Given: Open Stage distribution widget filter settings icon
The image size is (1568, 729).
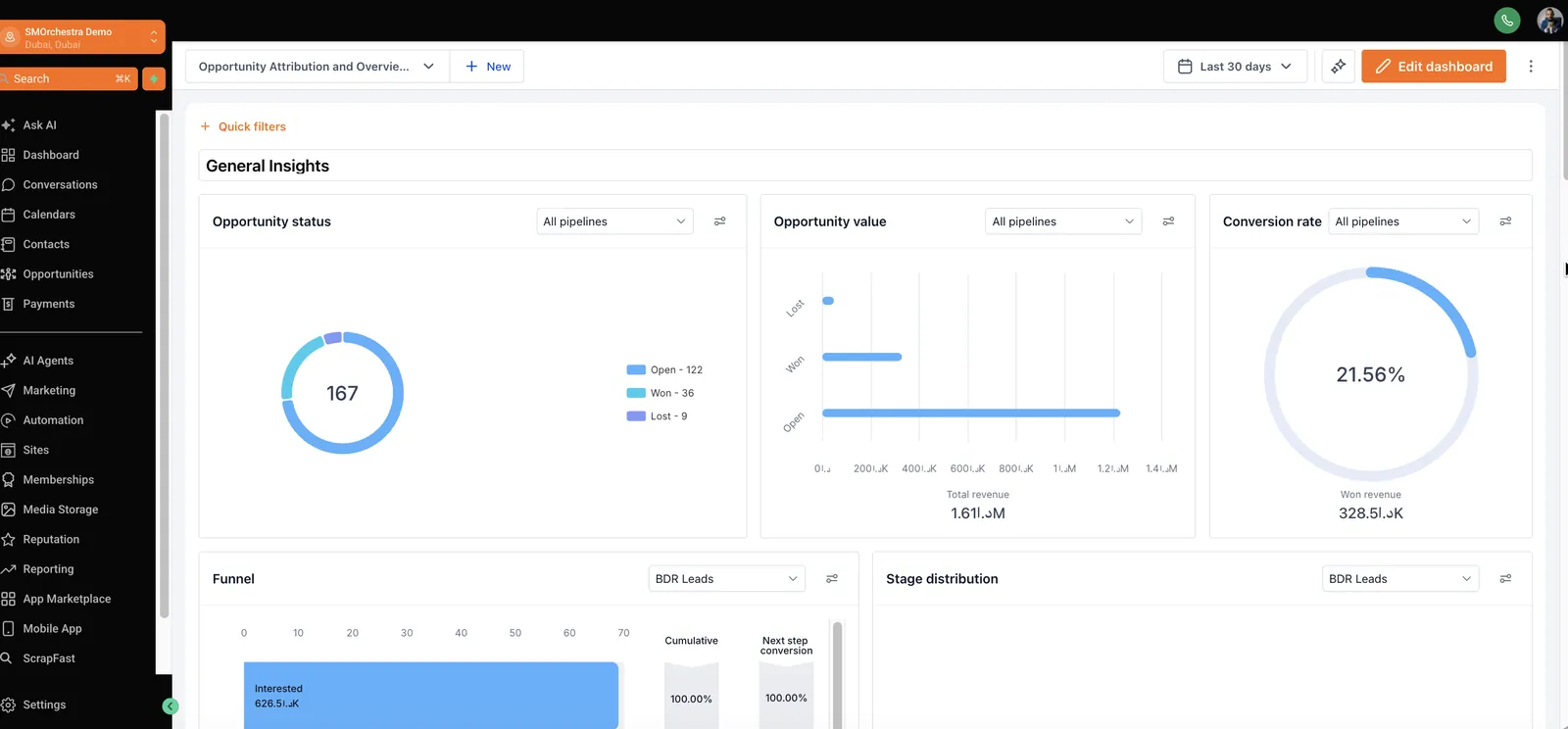Looking at the screenshot, I should 1506,579.
